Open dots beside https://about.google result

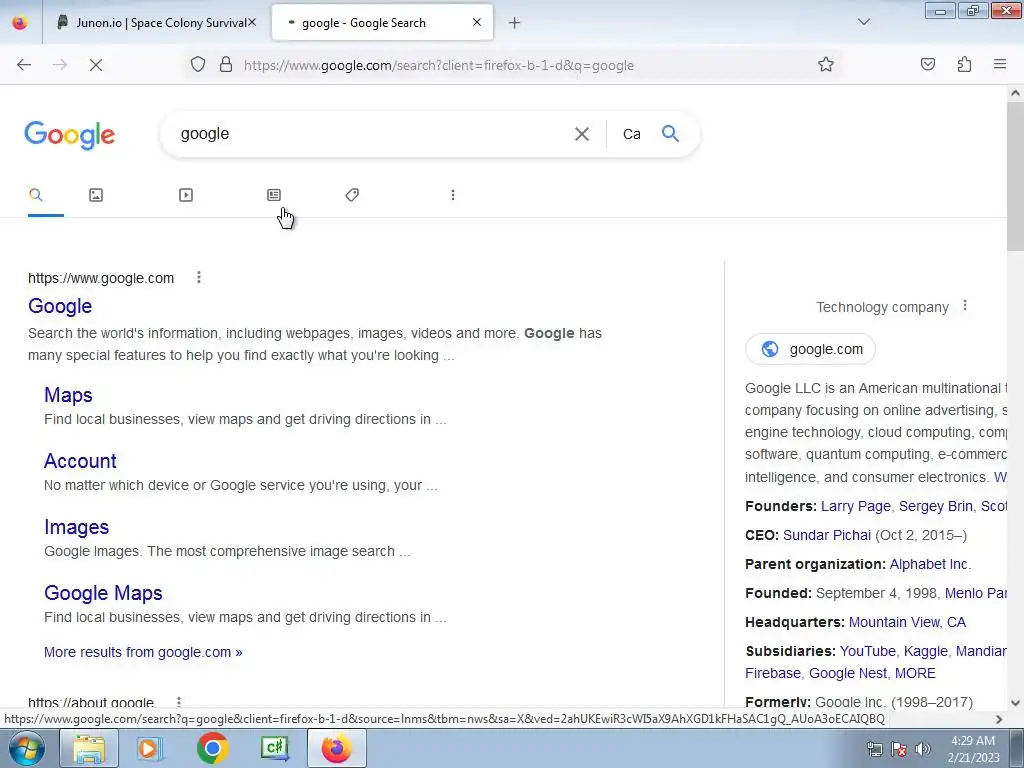[179, 702]
